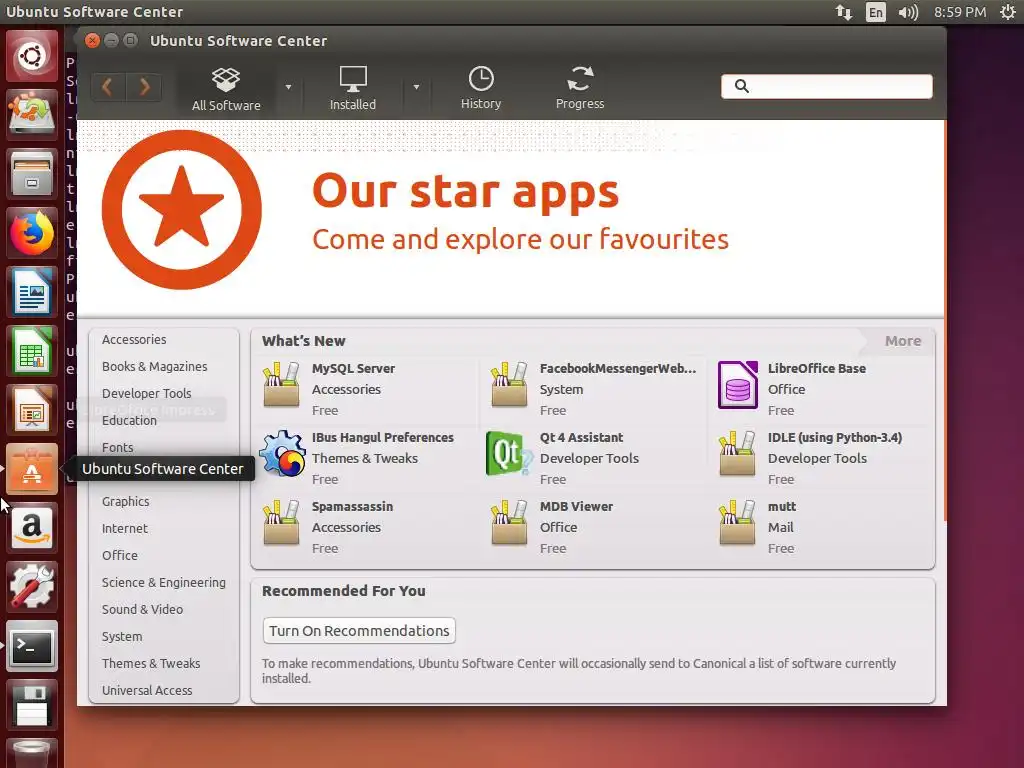Screen dimensions: 1024x768
Task: Open the Qt 4 Assistant title
Action: point(581,438)
